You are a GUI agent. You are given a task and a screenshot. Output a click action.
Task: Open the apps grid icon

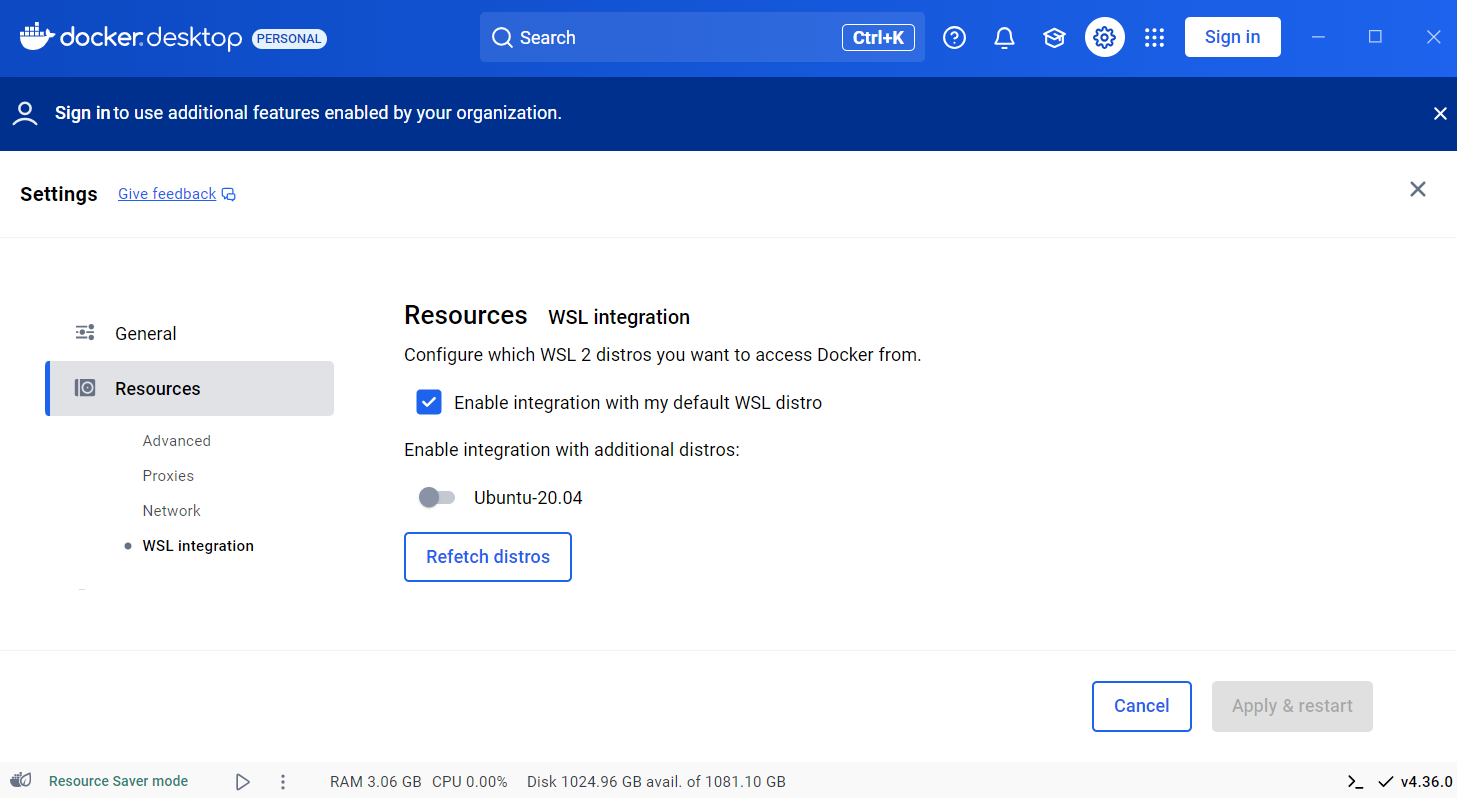pos(1154,38)
